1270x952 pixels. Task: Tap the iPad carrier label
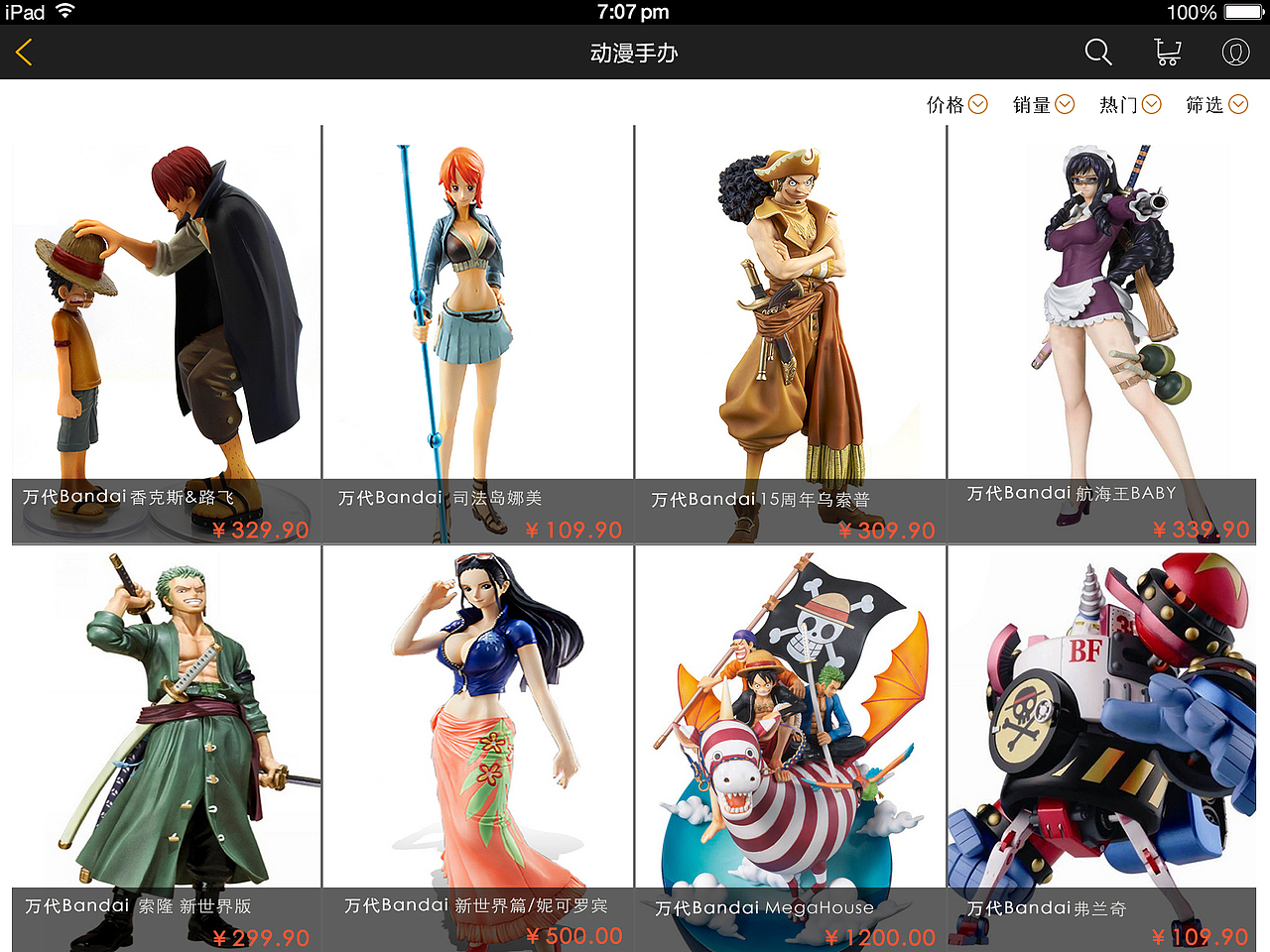(25, 12)
